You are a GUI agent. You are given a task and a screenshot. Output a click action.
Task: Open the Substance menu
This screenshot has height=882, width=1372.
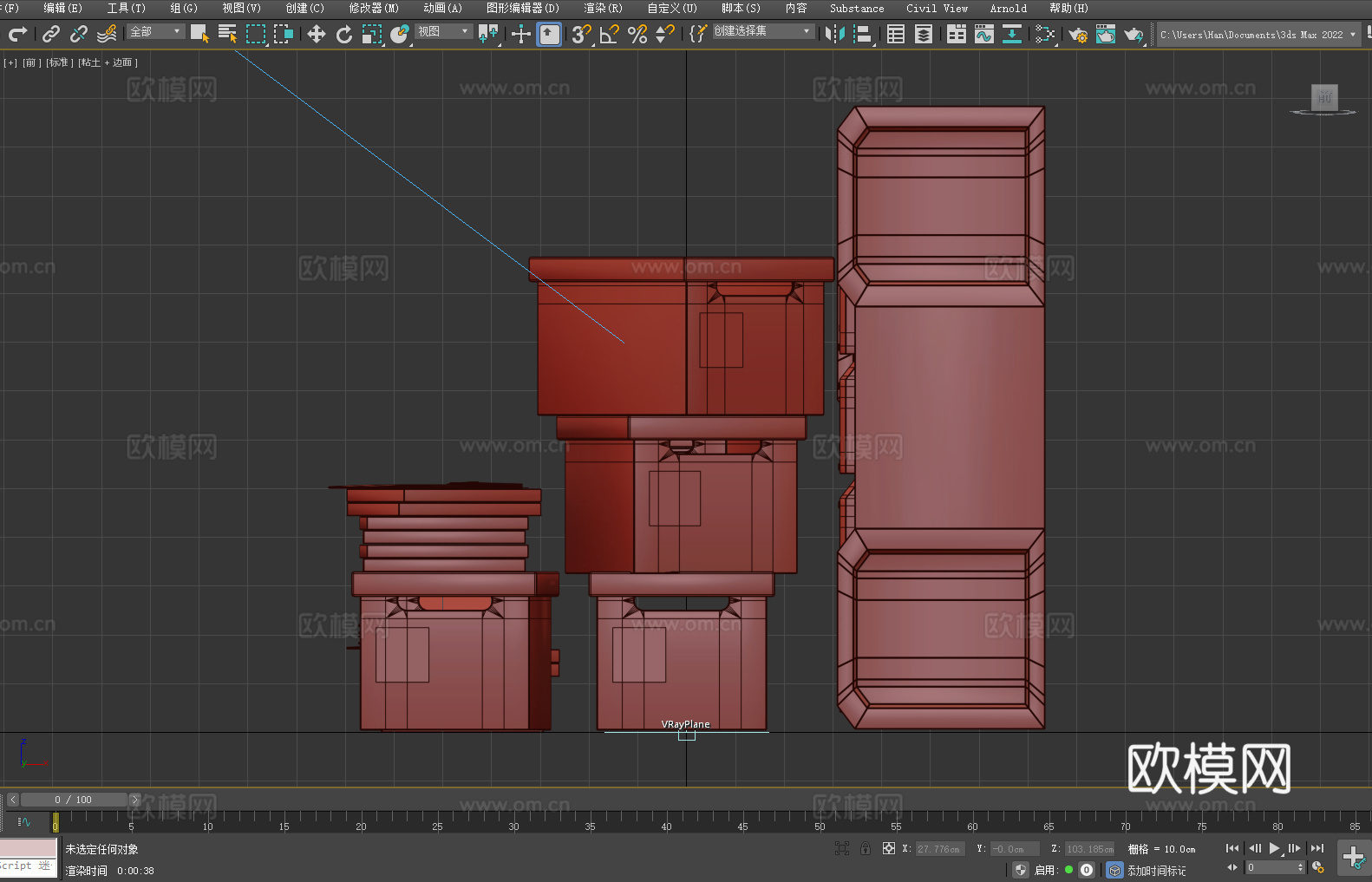pyautogui.click(x=857, y=8)
